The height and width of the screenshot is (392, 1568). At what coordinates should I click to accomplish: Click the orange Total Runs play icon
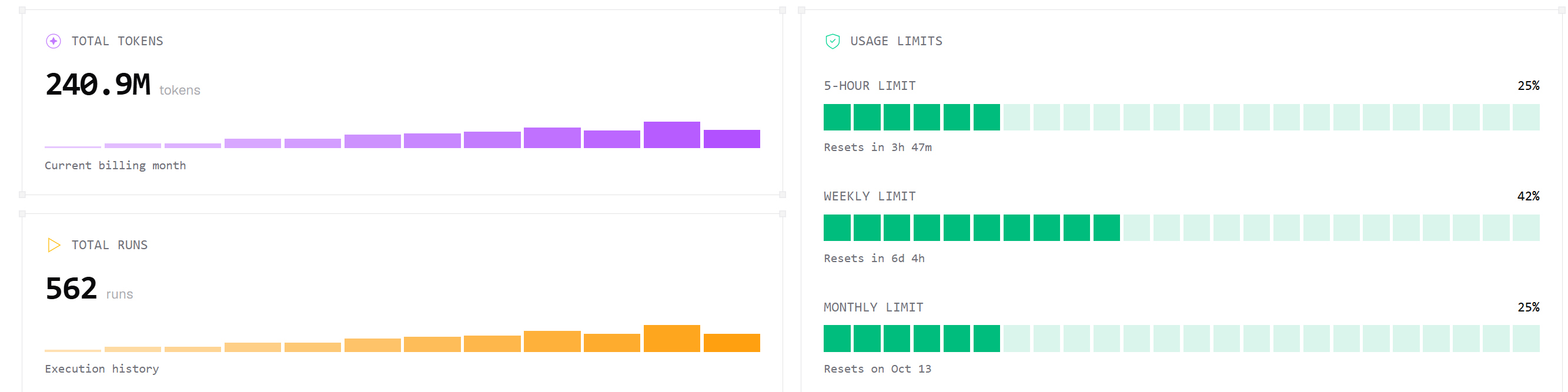(x=54, y=244)
